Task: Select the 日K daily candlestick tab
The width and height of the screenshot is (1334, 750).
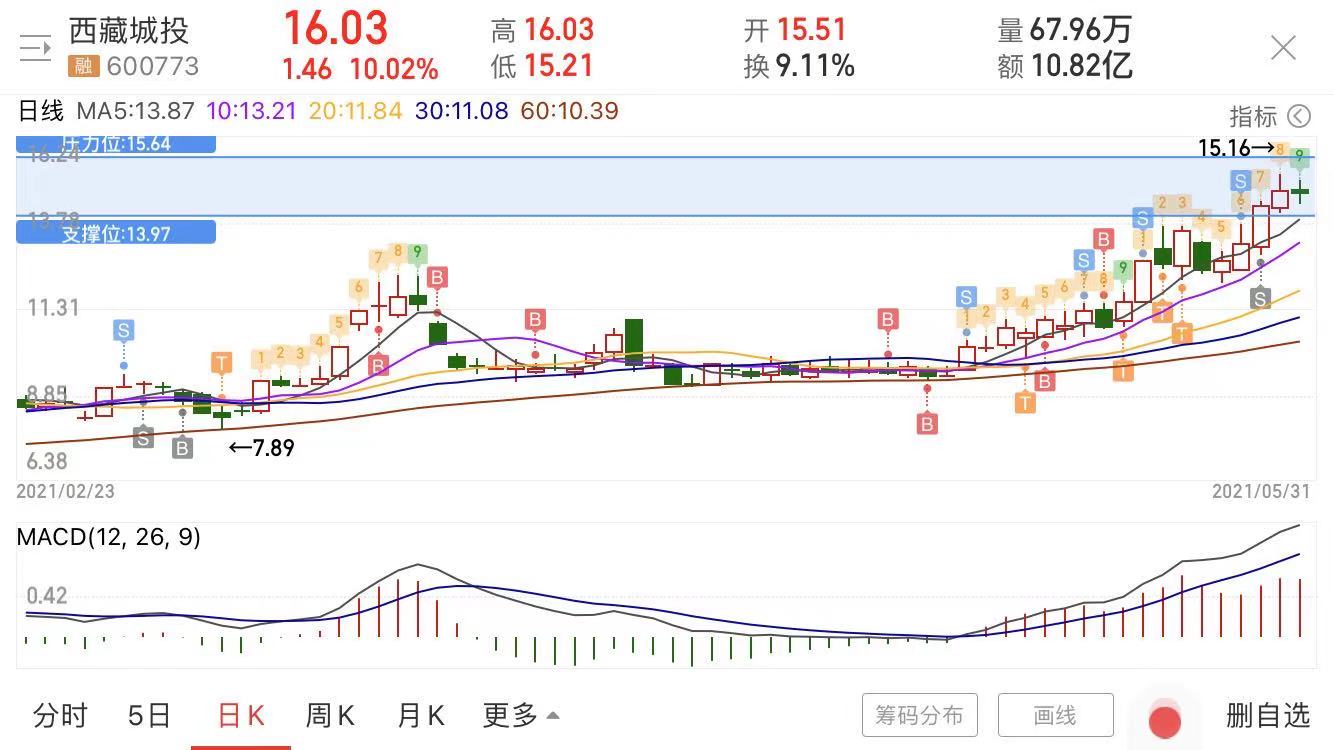Action: point(241,716)
